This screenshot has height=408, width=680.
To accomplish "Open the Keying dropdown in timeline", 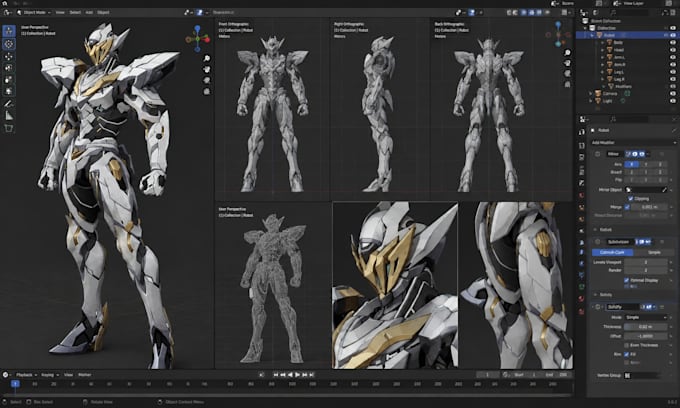I will coord(50,375).
